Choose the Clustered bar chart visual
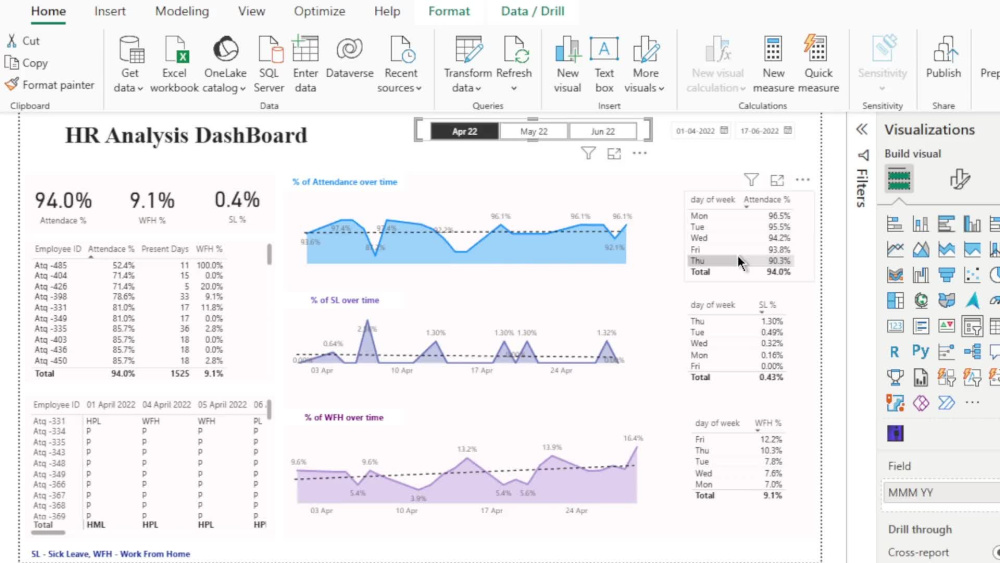The height and width of the screenshot is (563, 1000). point(946,224)
